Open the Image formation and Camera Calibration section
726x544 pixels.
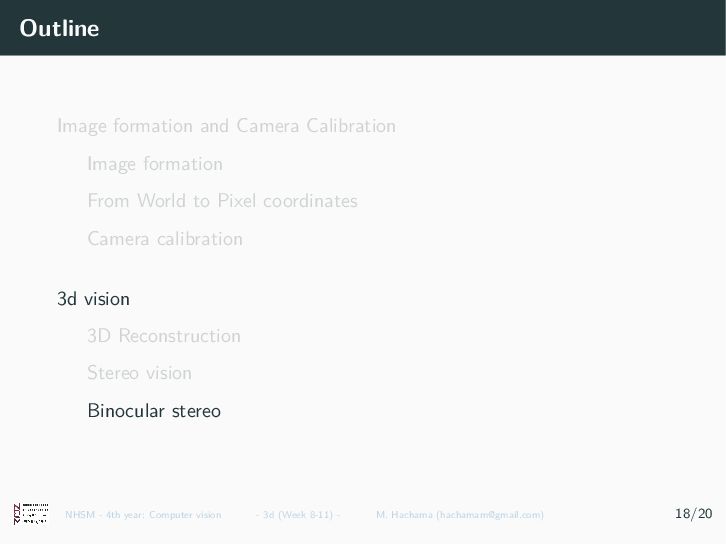point(226,126)
